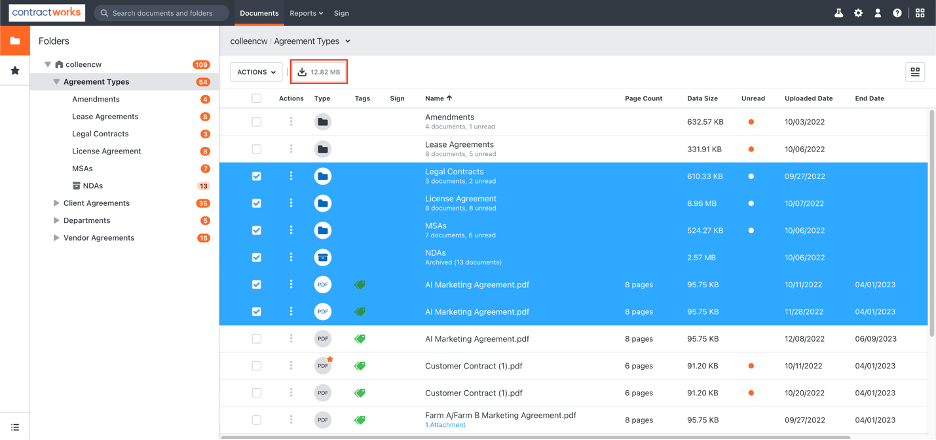The image size is (936, 440).
Task: Sort by the Data Size column header
Action: click(703, 99)
